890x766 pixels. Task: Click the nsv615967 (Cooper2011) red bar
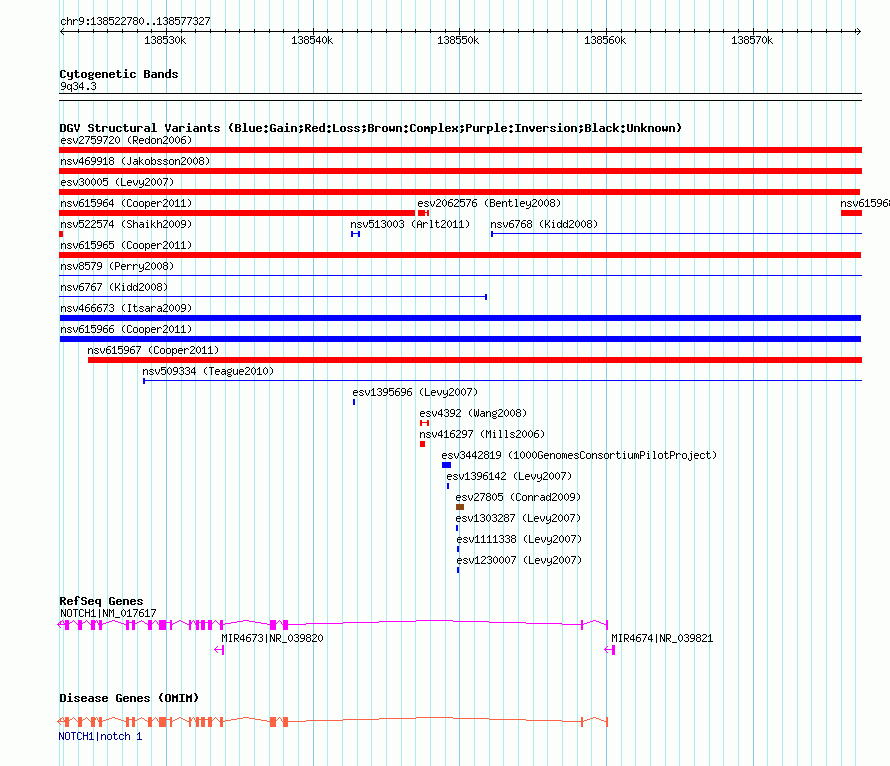tap(474, 360)
